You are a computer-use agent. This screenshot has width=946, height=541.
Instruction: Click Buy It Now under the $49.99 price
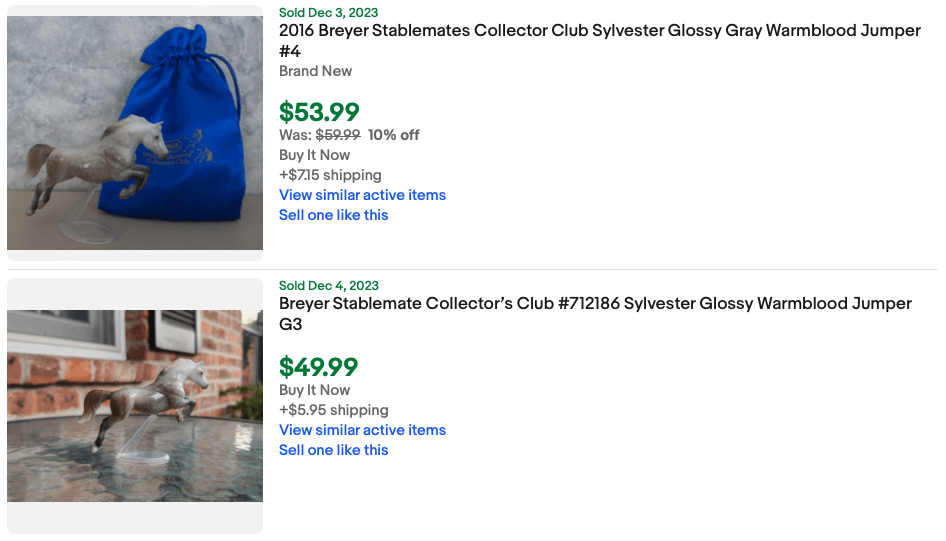(314, 390)
